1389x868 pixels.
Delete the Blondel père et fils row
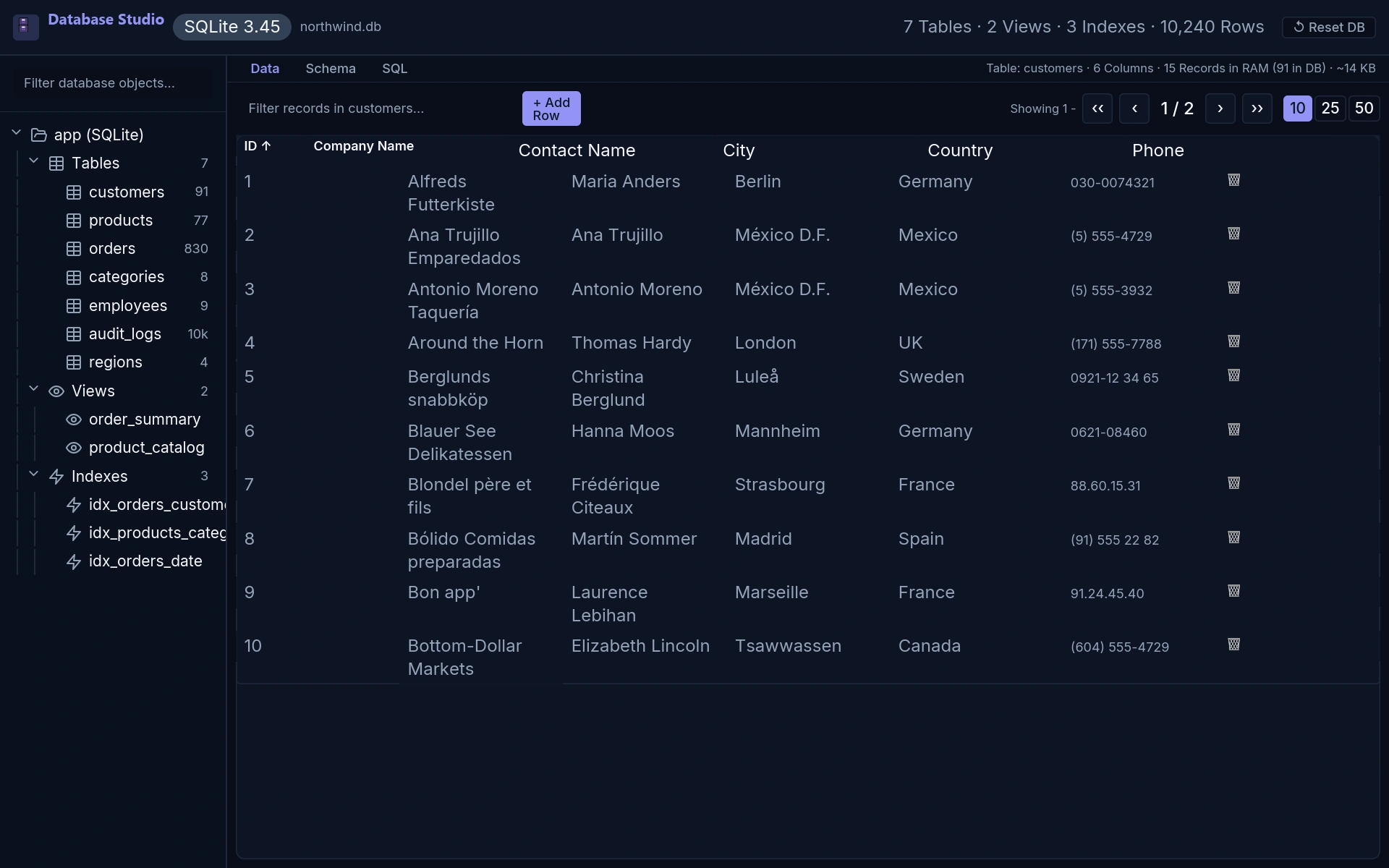coord(1234,483)
